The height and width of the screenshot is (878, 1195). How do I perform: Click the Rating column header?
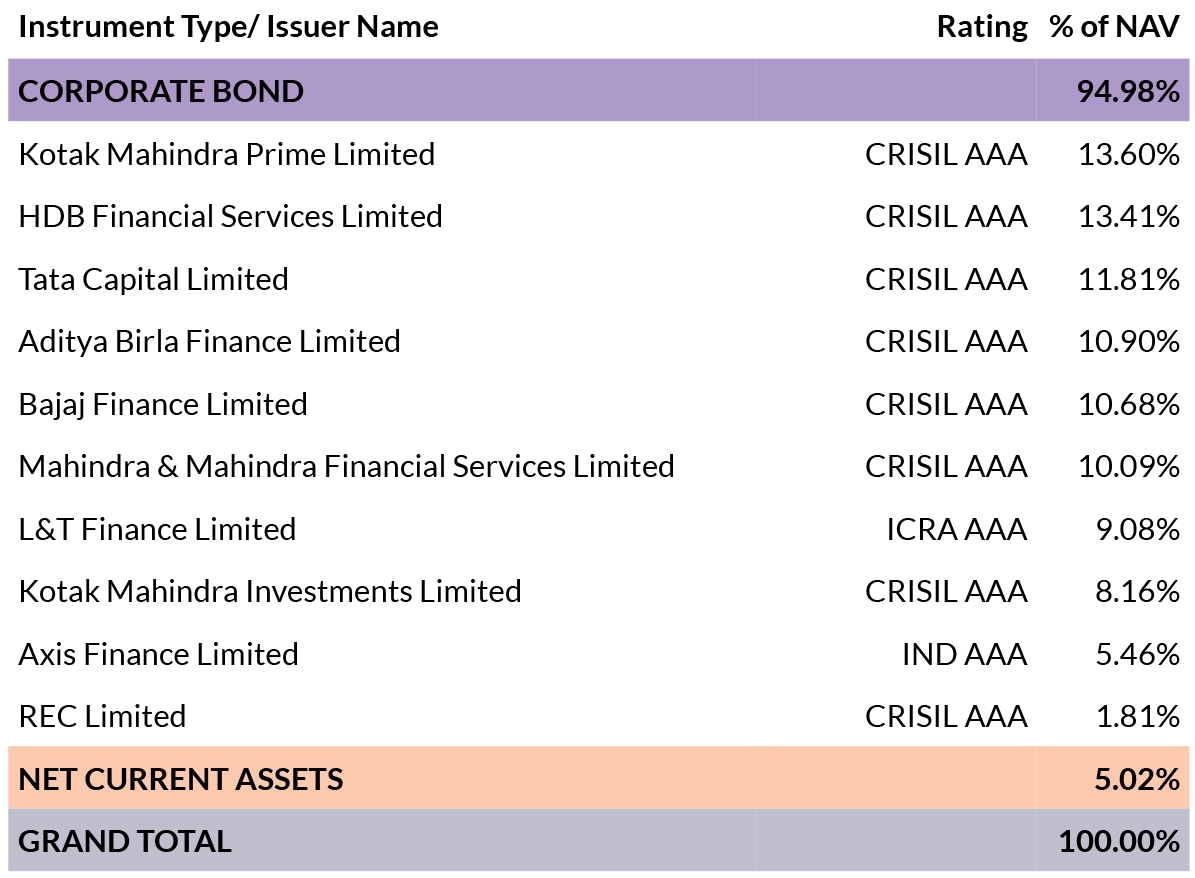click(982, 27)
